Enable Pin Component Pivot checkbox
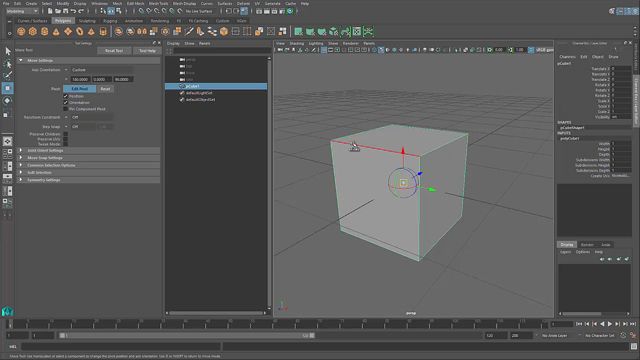Viewport: 640px width, 360px height. 66,109
